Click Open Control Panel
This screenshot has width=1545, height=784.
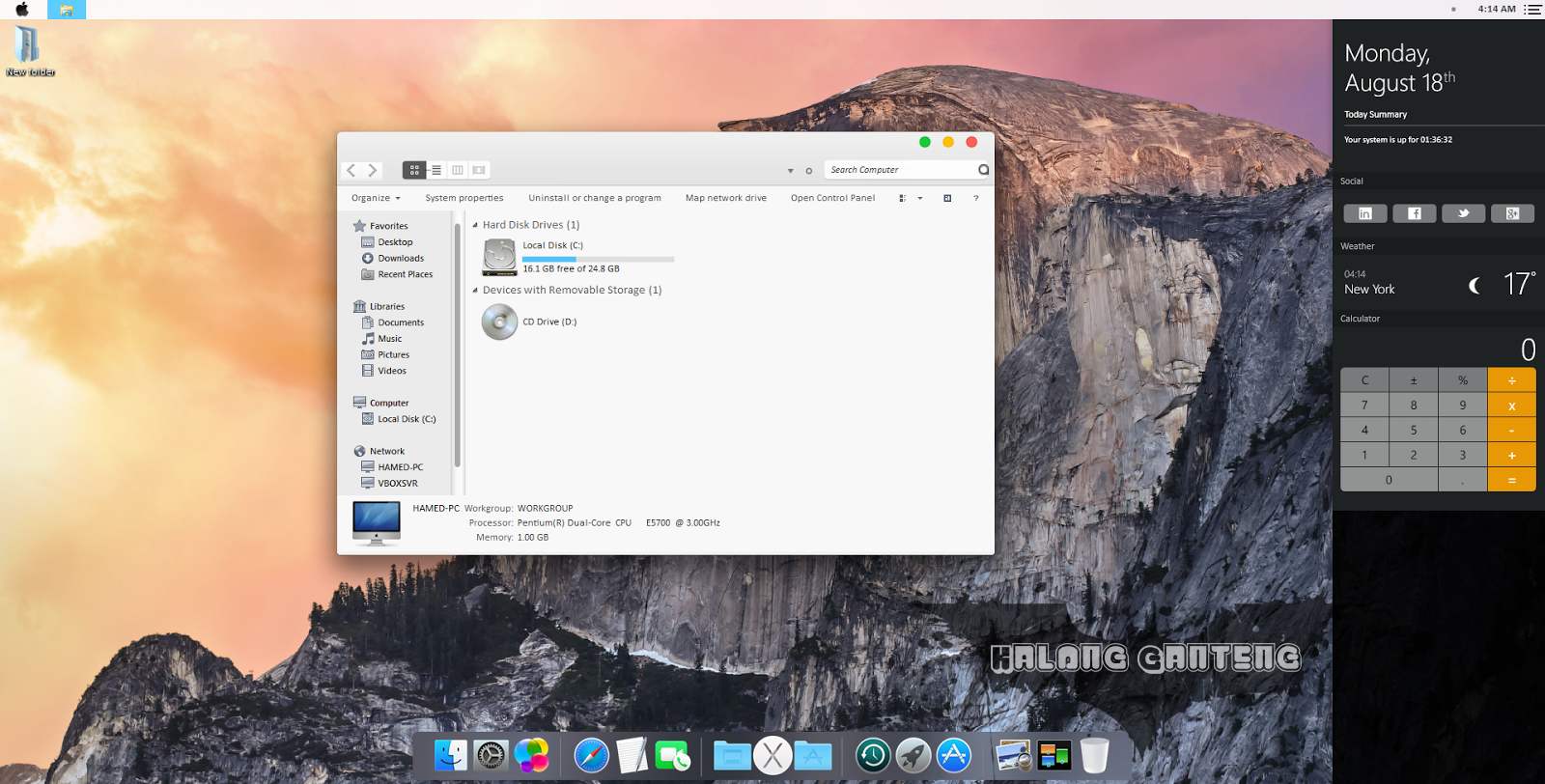[832, 198]
